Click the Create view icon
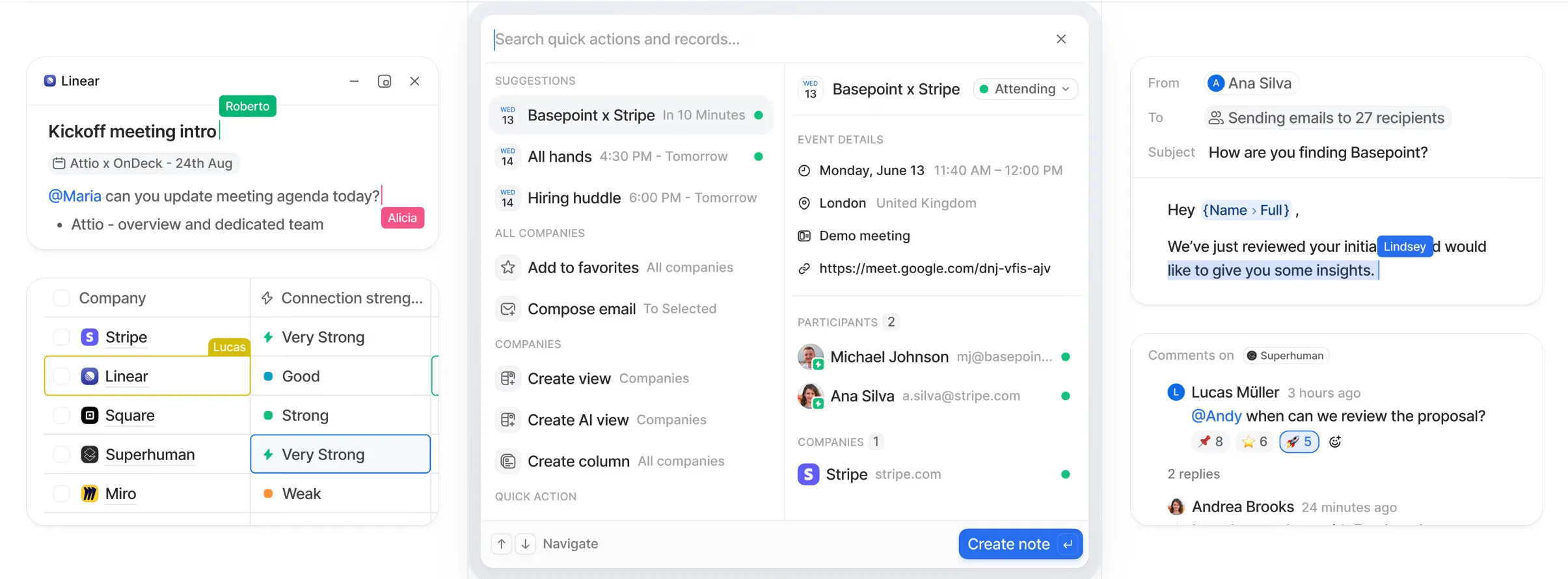 [x=508, y=379]
